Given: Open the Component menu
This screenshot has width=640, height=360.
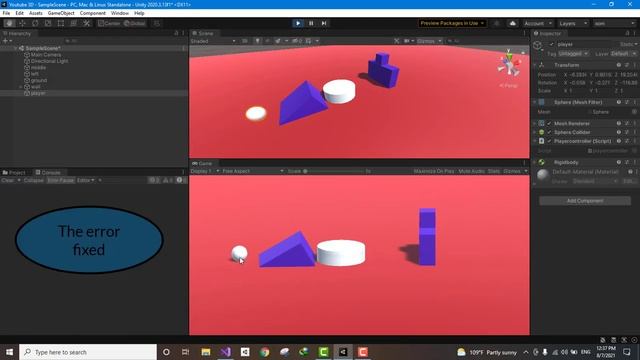Looking at the screenshot, I should pos(93,13).
